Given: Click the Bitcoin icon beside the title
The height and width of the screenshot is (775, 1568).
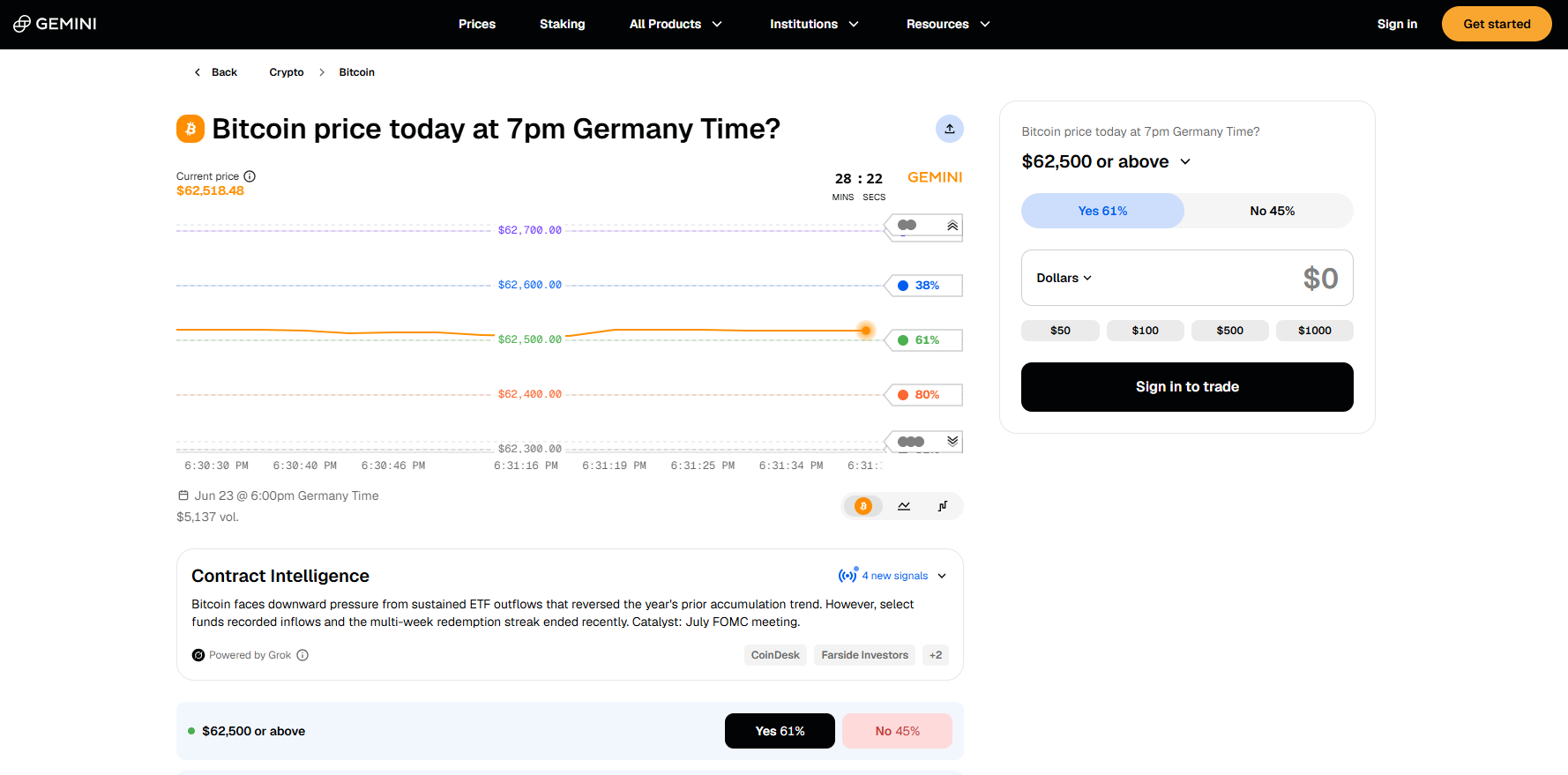Looking at the screenshot, I should click(x=190, y=129).
